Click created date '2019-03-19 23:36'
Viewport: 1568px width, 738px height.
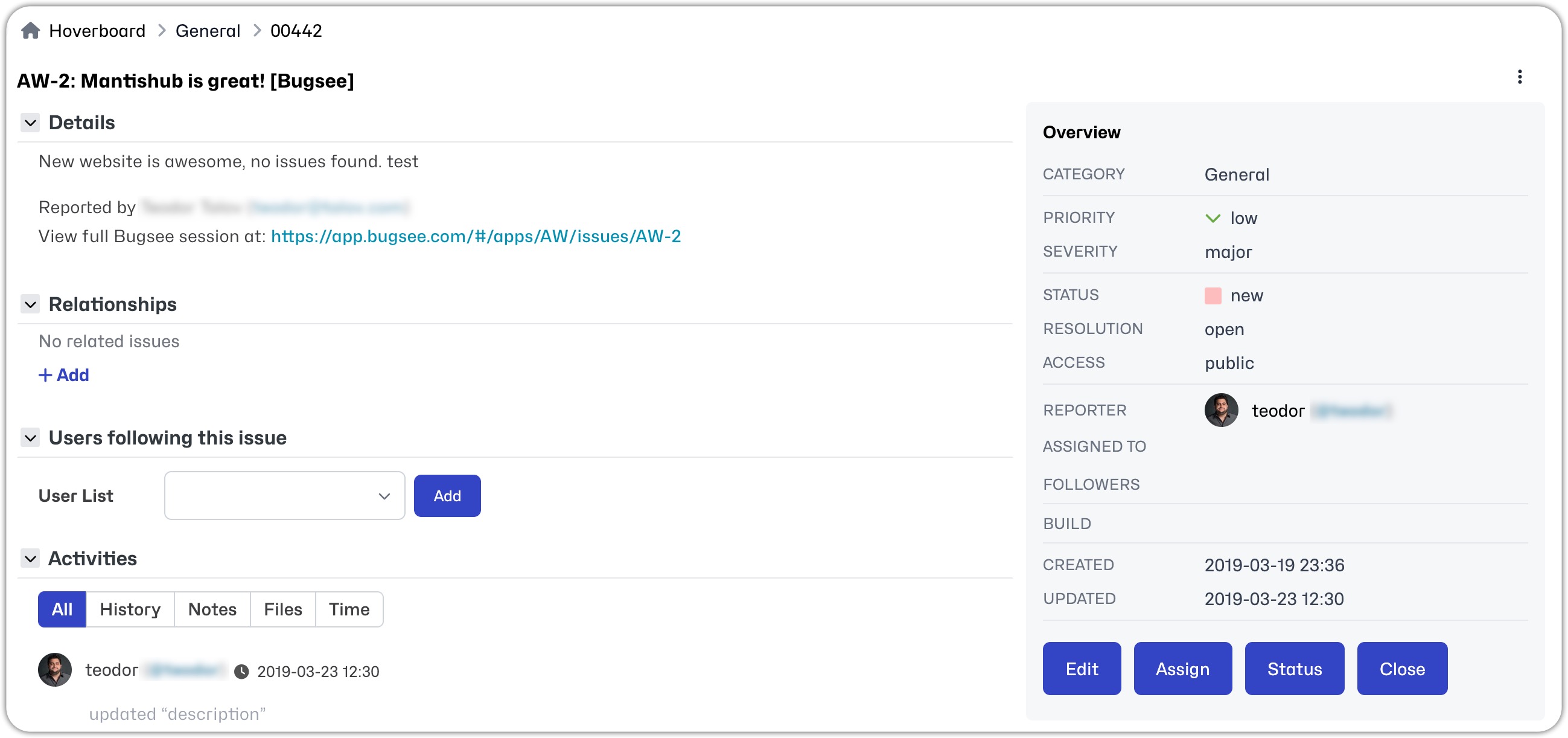1275,565
